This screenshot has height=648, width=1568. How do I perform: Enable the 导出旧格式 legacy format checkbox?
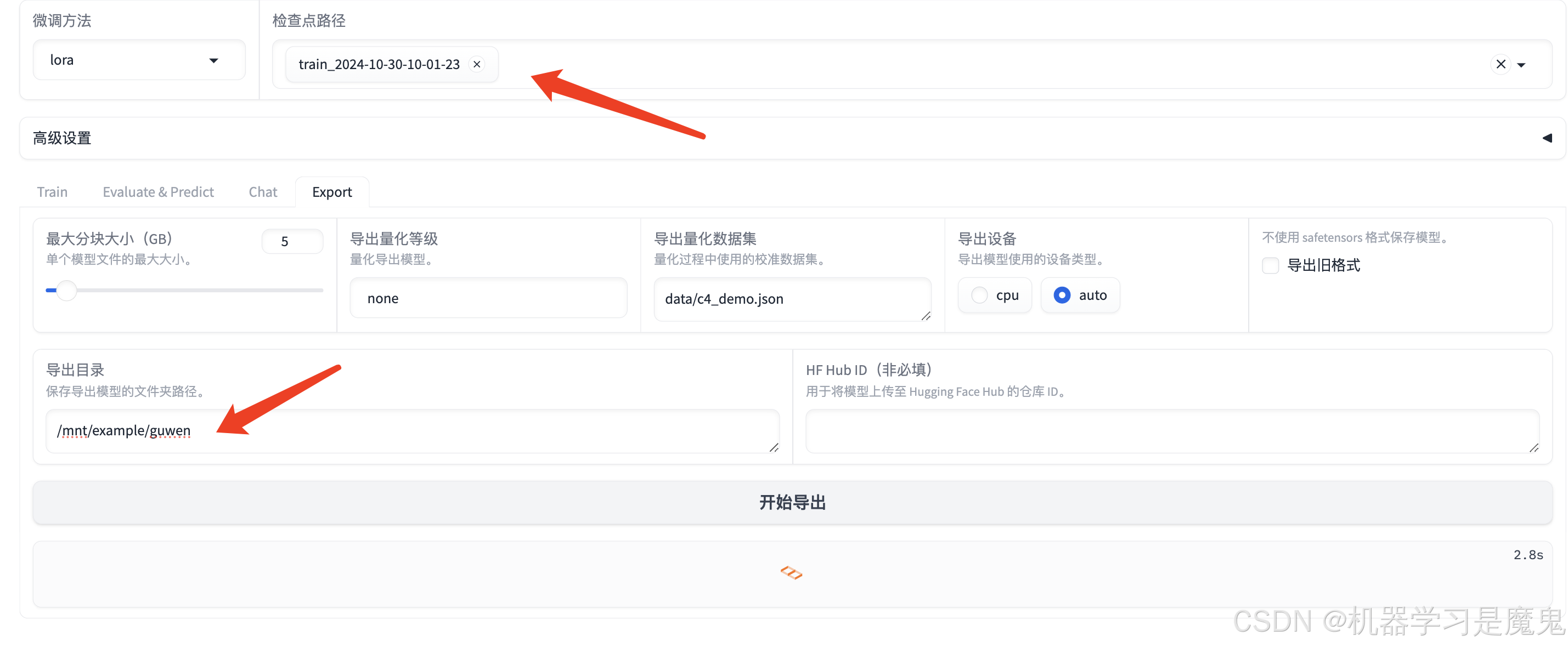click(x=1270, y=266)
